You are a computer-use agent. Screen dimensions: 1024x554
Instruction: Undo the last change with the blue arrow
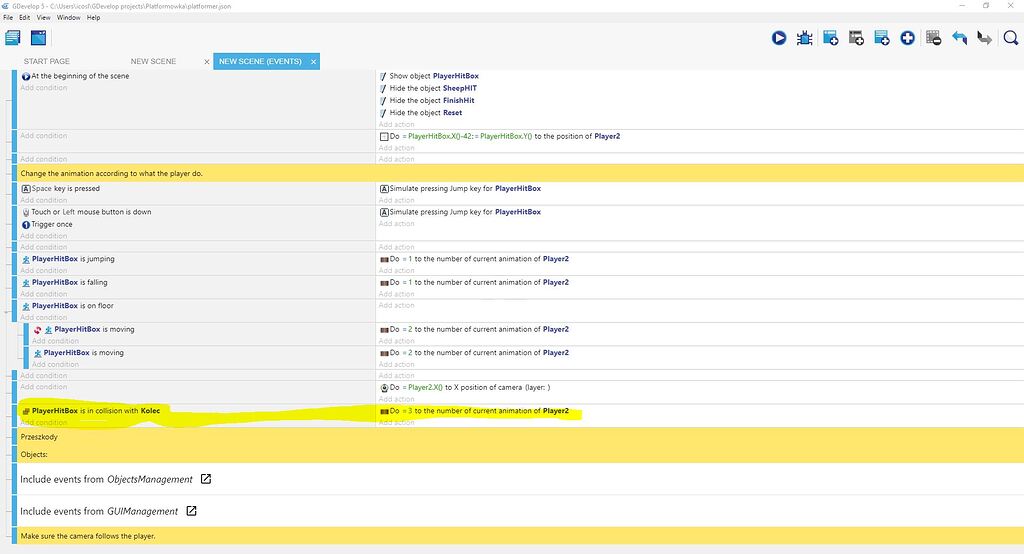(x=959, y=38)
